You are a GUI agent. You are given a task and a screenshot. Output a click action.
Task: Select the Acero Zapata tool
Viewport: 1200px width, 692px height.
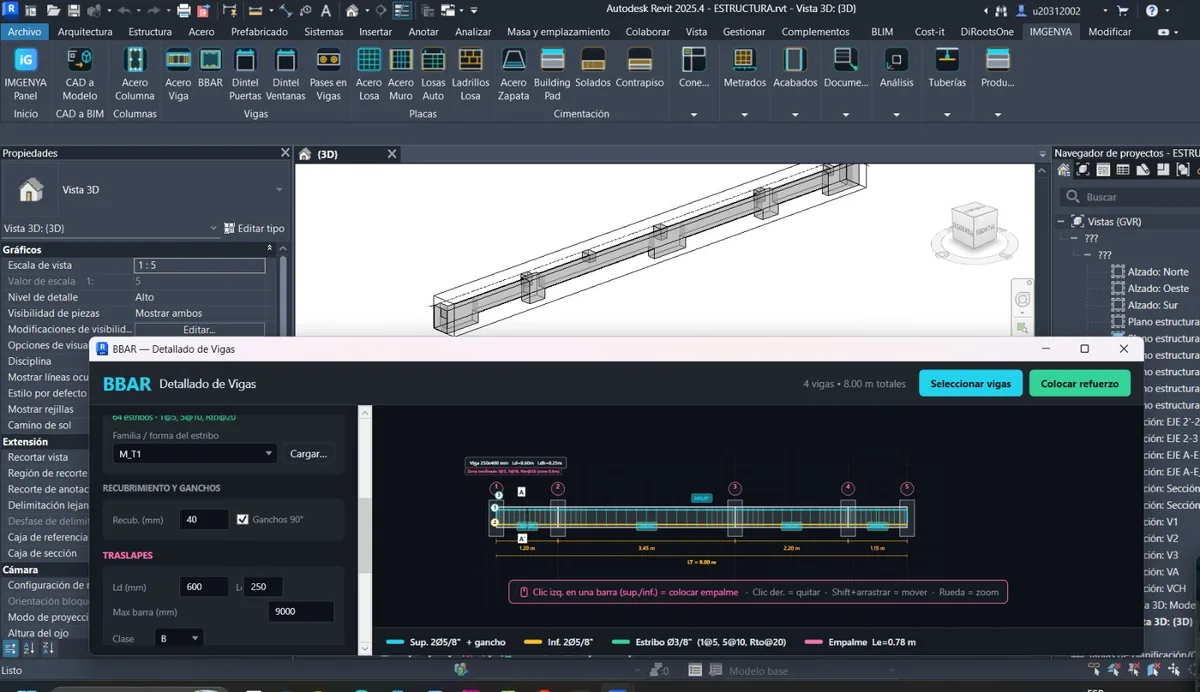[513, 74]
